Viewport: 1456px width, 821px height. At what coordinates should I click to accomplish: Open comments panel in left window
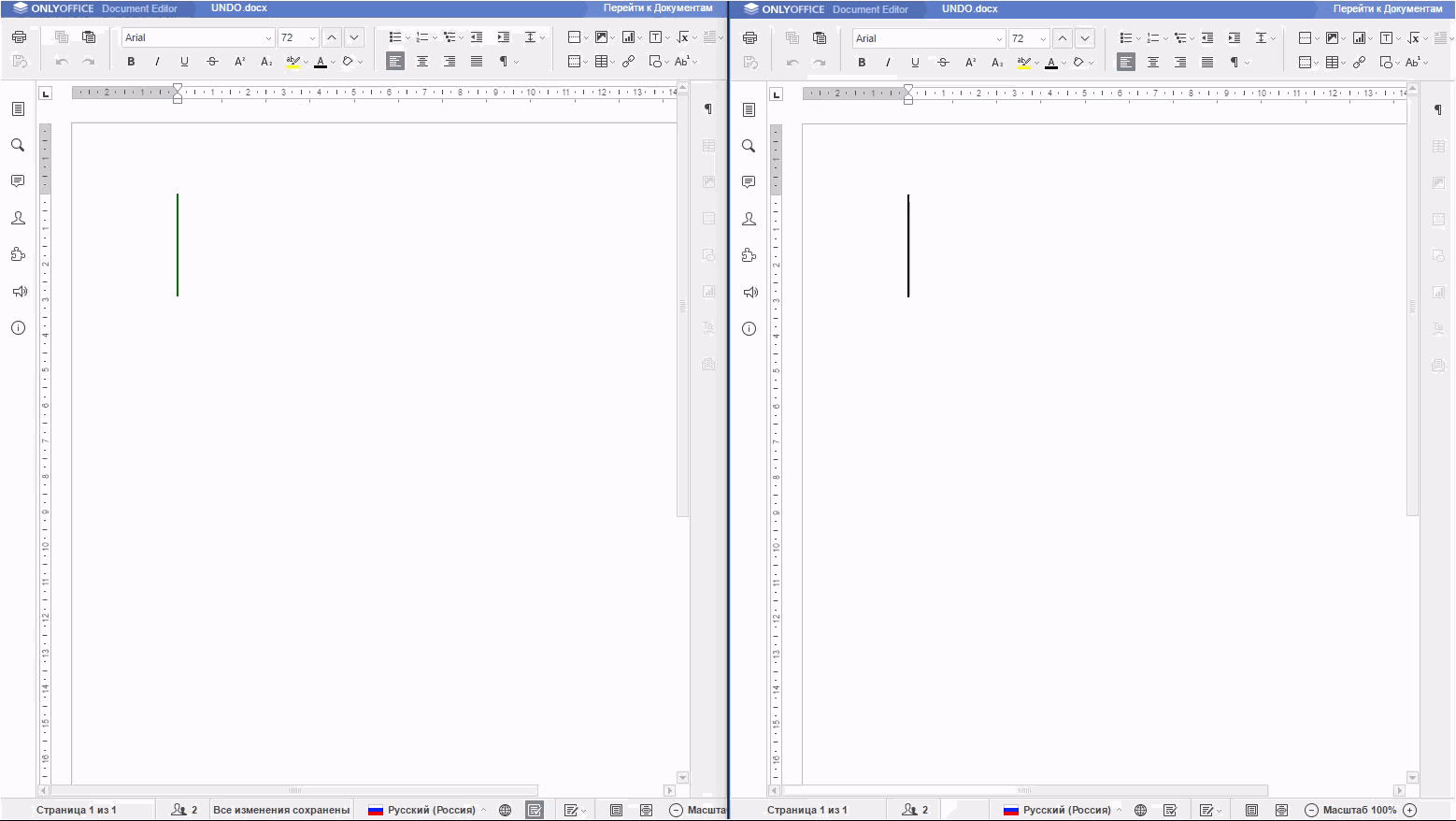click(x=18, y=181)
